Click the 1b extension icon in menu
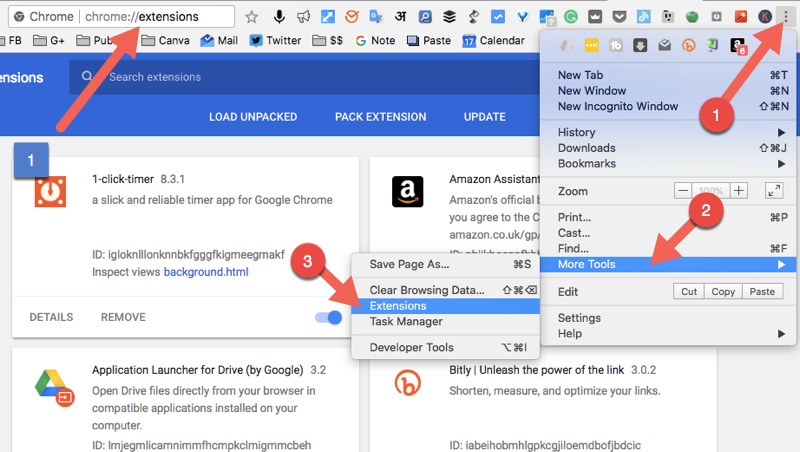 (x=616, y=45)
